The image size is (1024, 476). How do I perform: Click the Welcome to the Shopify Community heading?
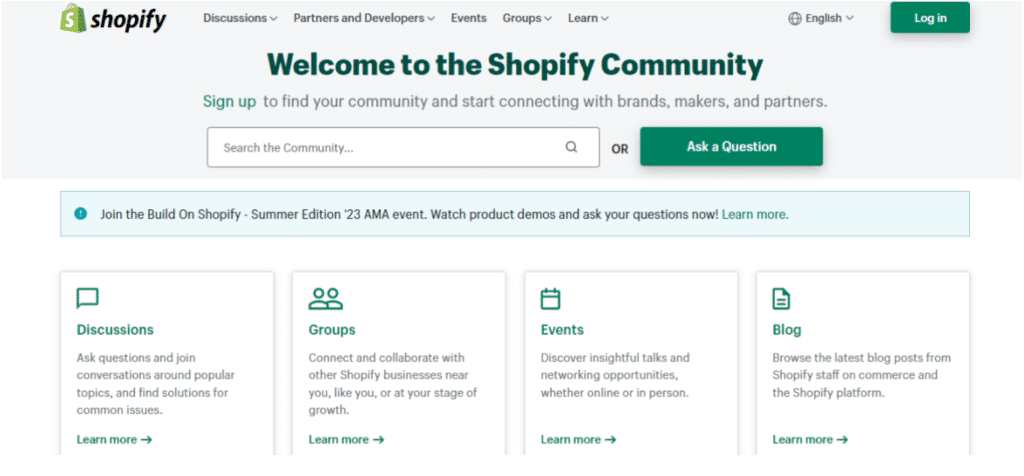pyautogui.click(x=515, y=65)
